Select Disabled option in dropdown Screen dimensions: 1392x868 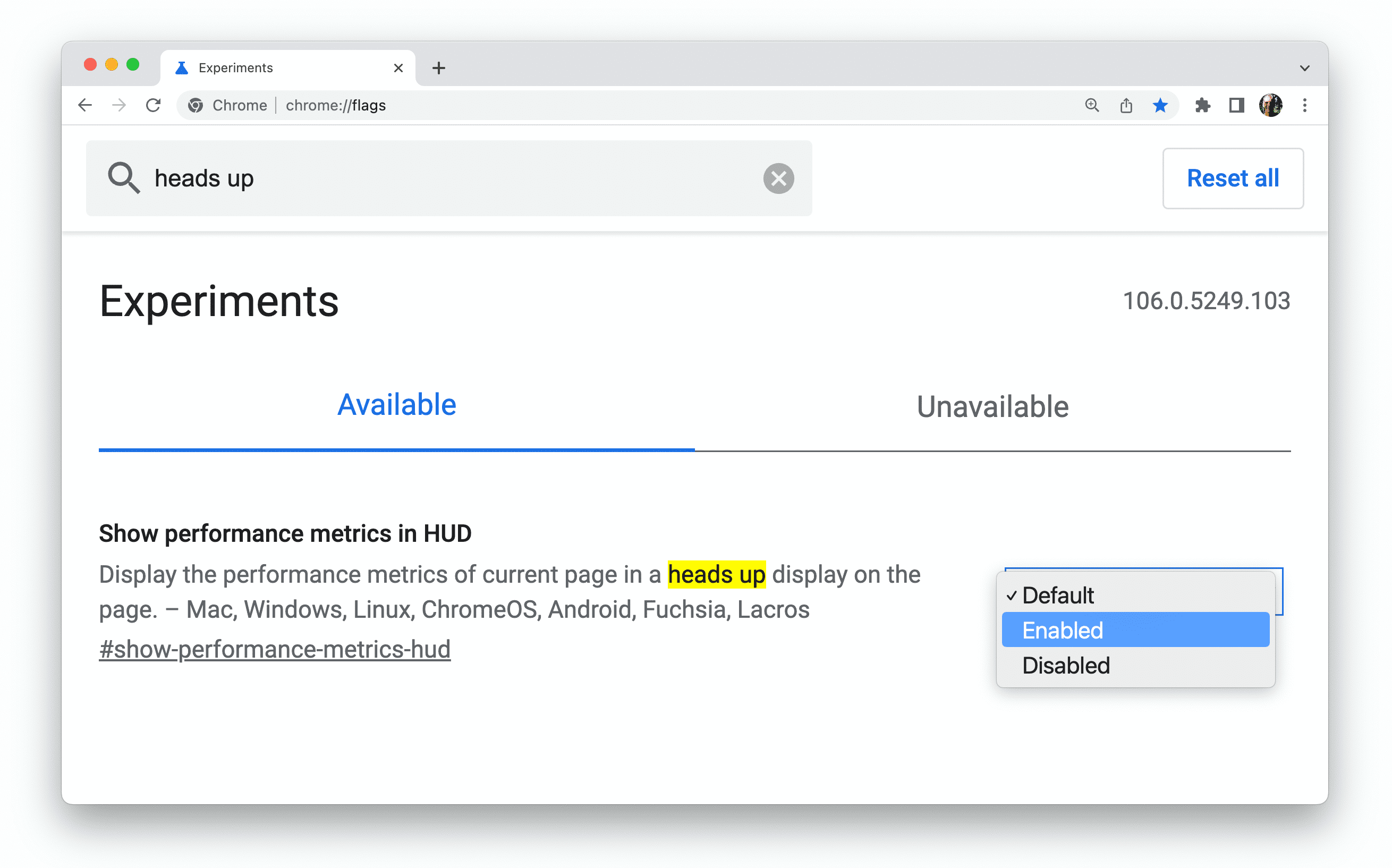(x=1064, y=664)
